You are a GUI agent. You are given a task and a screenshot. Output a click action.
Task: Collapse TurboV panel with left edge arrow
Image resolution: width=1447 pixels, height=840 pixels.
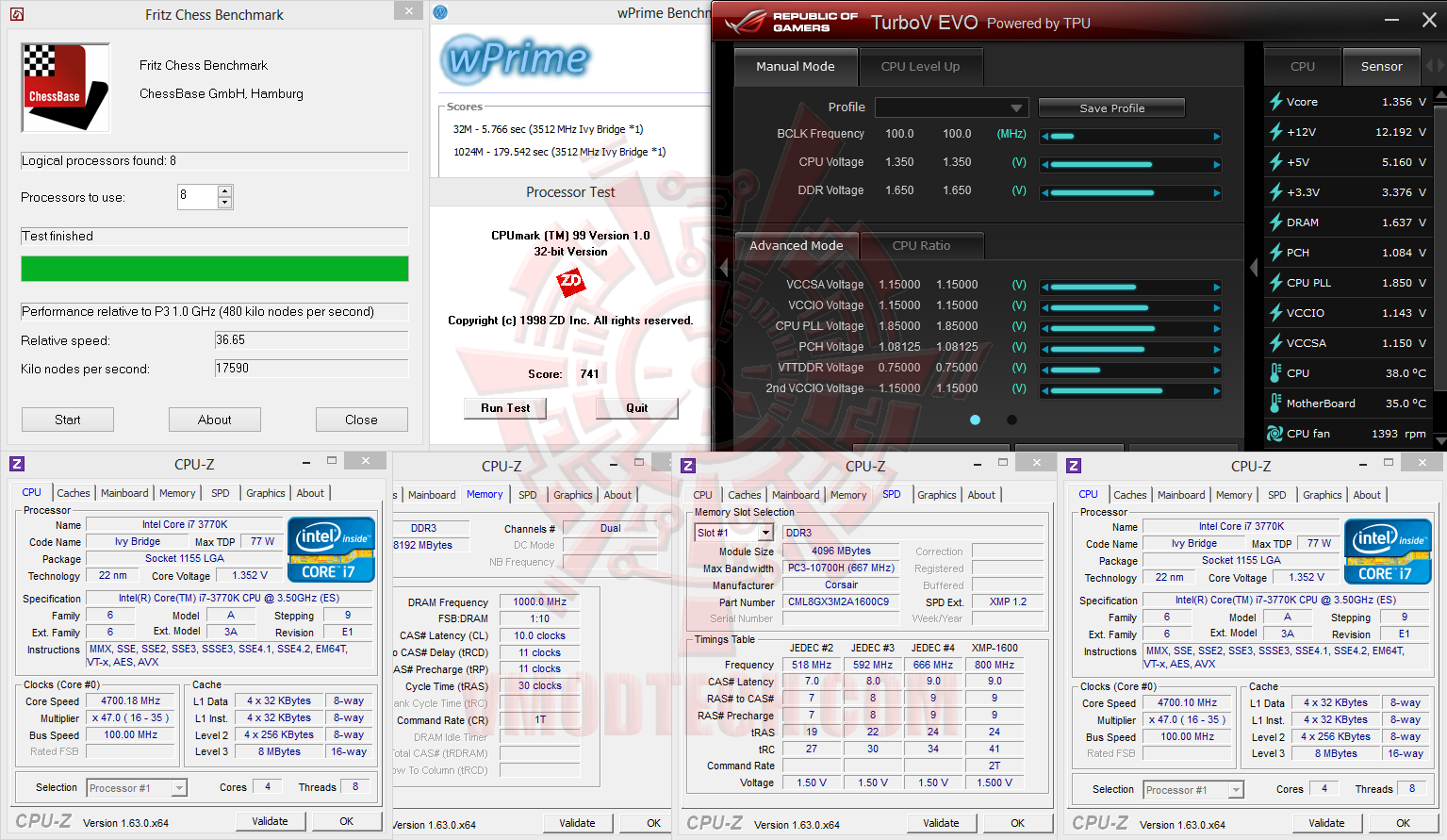pos(724,269)
